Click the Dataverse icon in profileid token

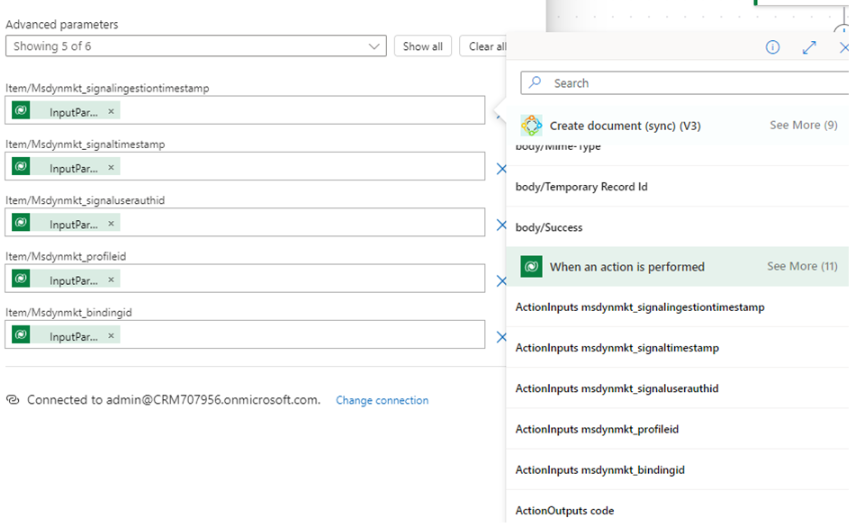pyautogui.click(x=21, y=279)
